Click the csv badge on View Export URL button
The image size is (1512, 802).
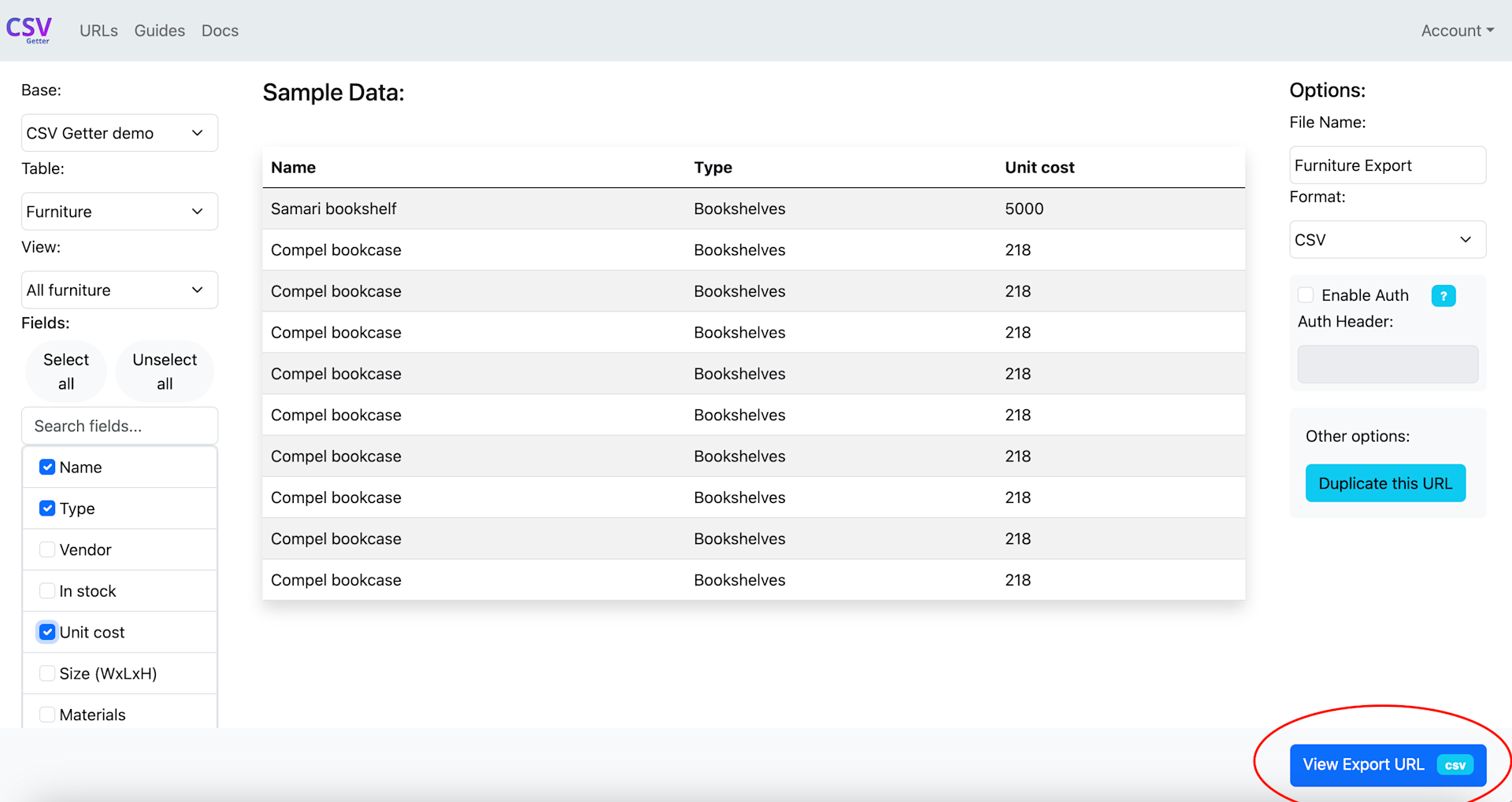click(x=1455, y=764)
